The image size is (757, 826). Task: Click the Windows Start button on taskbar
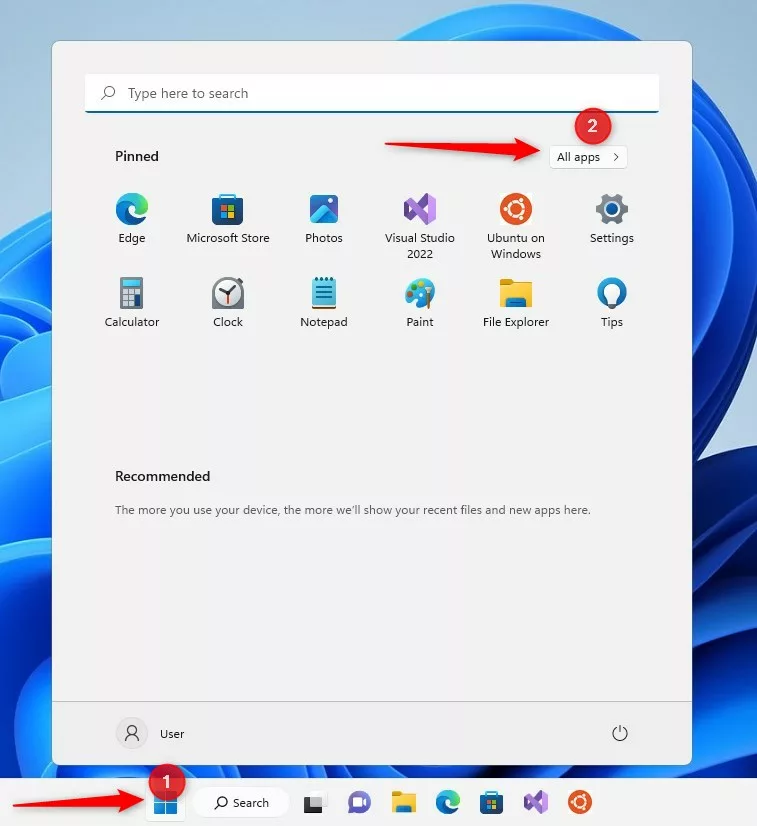[x=165, y=803]
